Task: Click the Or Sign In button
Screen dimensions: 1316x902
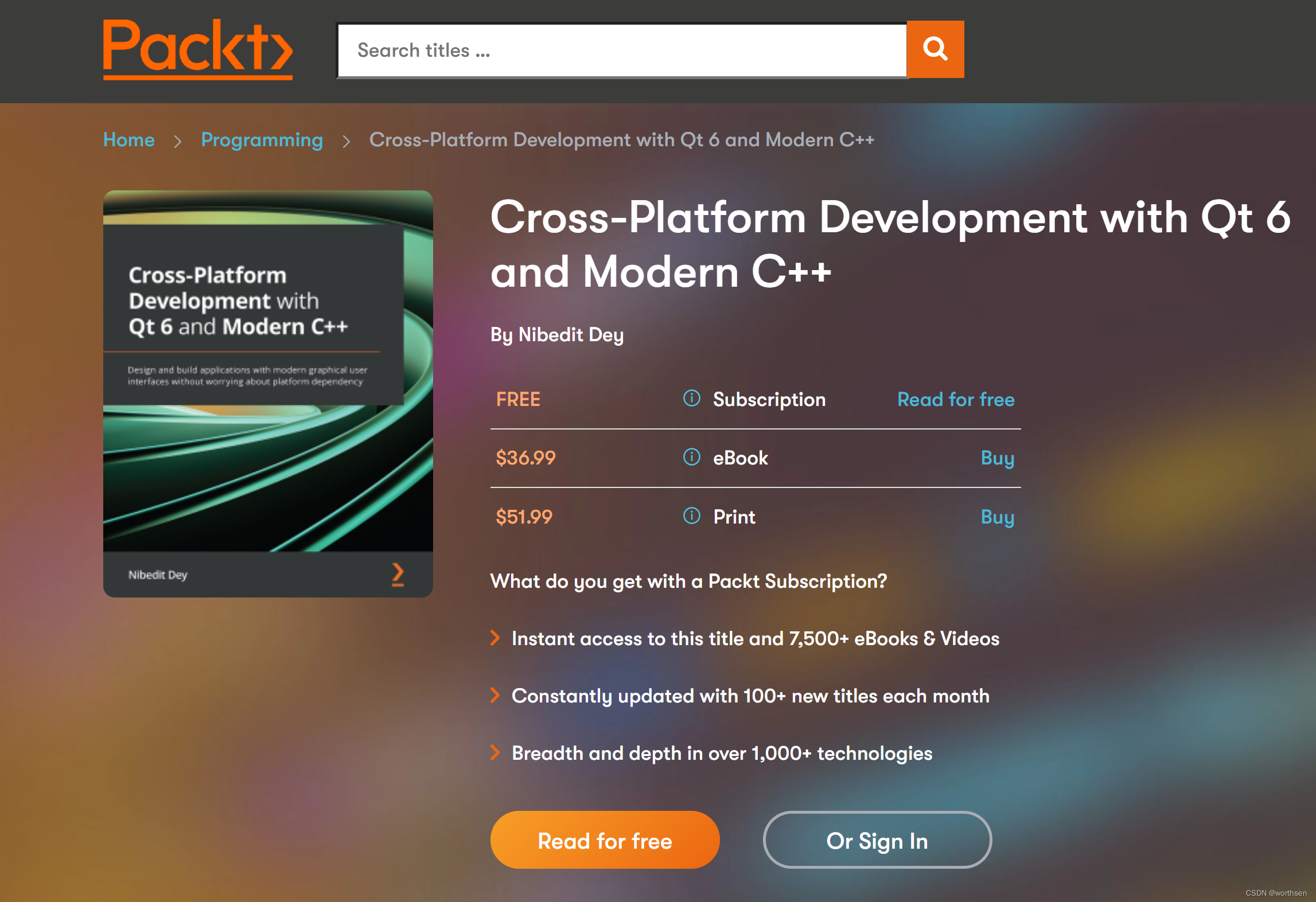Action: tap(877, 840)
